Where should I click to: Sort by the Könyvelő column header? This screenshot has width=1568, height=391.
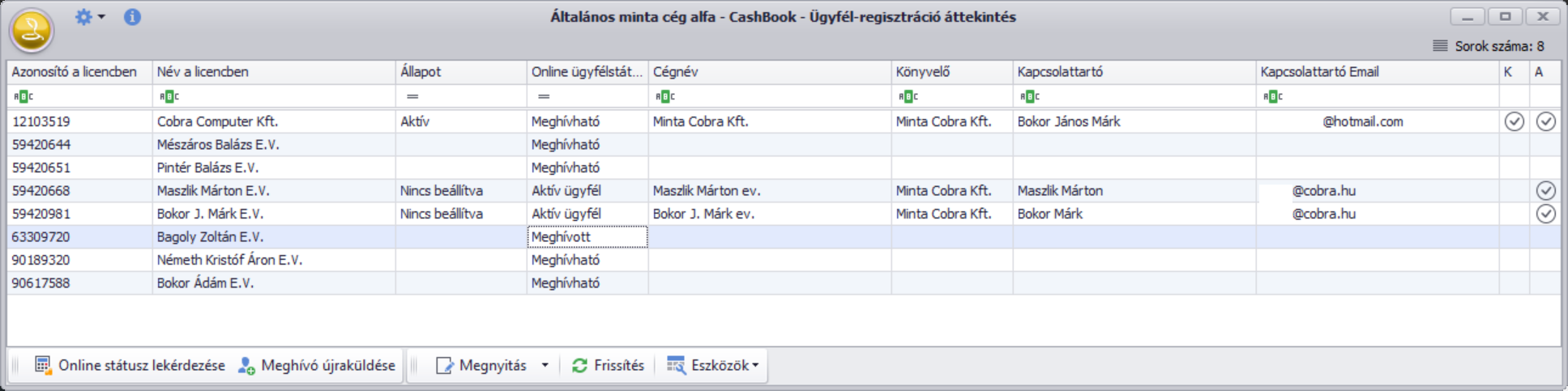(x=951, y=72)
